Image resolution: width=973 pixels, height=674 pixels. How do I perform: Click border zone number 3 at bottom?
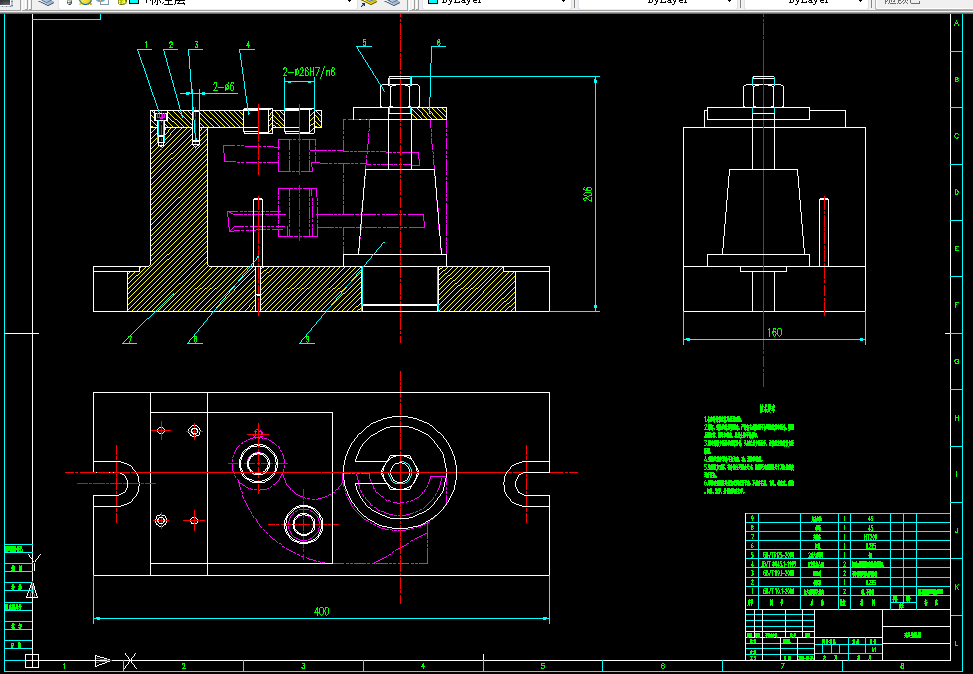click(x=303, y=666)
